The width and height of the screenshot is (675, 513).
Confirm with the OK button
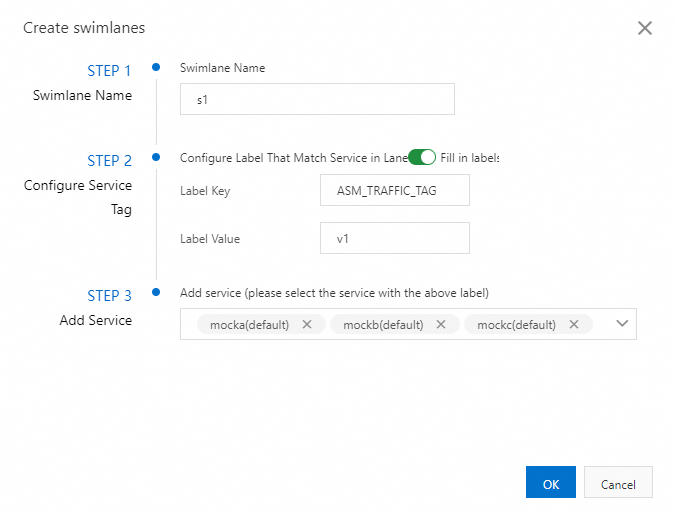point(550,483)
